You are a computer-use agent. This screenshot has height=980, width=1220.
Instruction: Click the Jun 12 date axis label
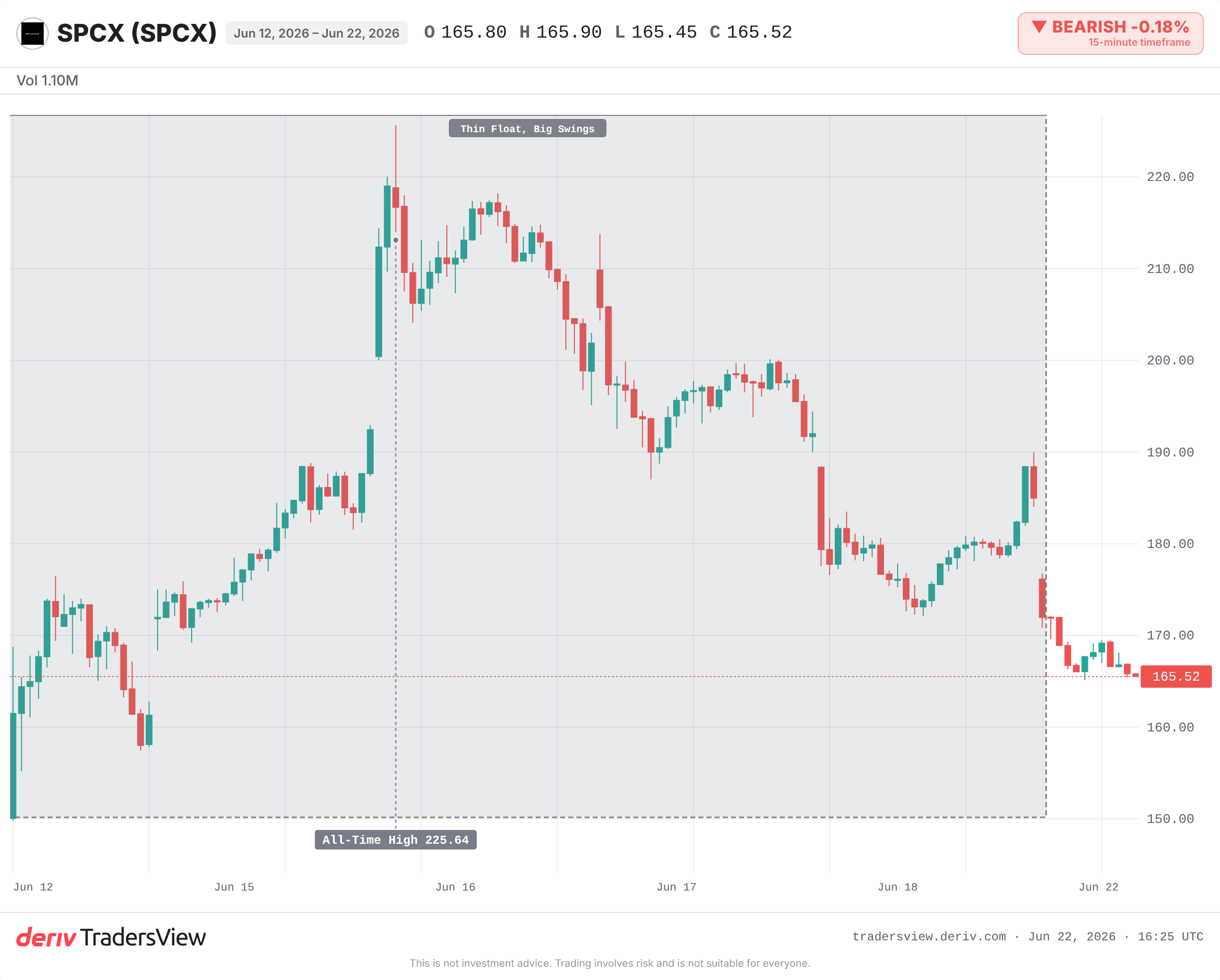click(x=33, y=886)
